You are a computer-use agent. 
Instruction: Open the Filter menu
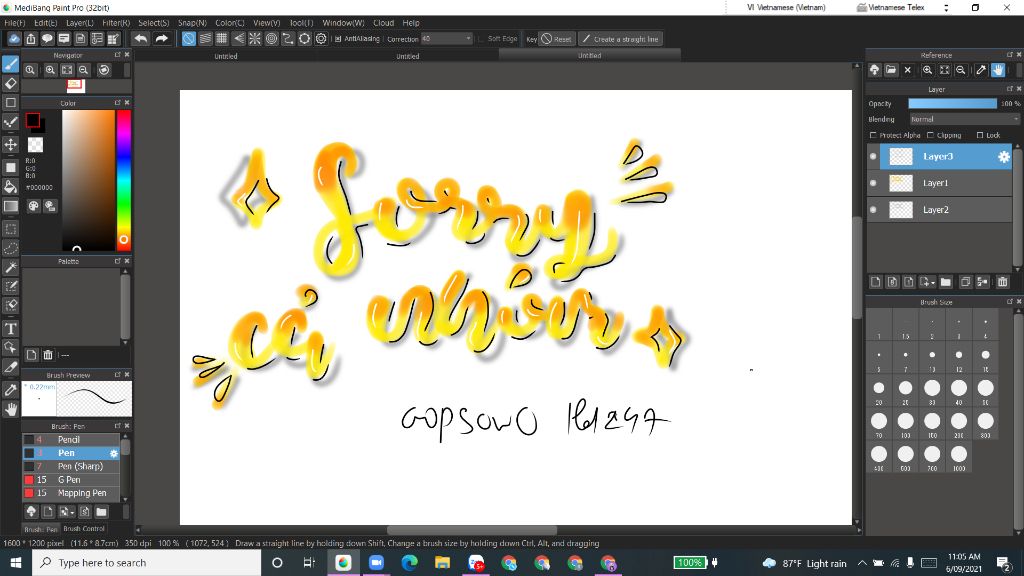pos(116,23)
